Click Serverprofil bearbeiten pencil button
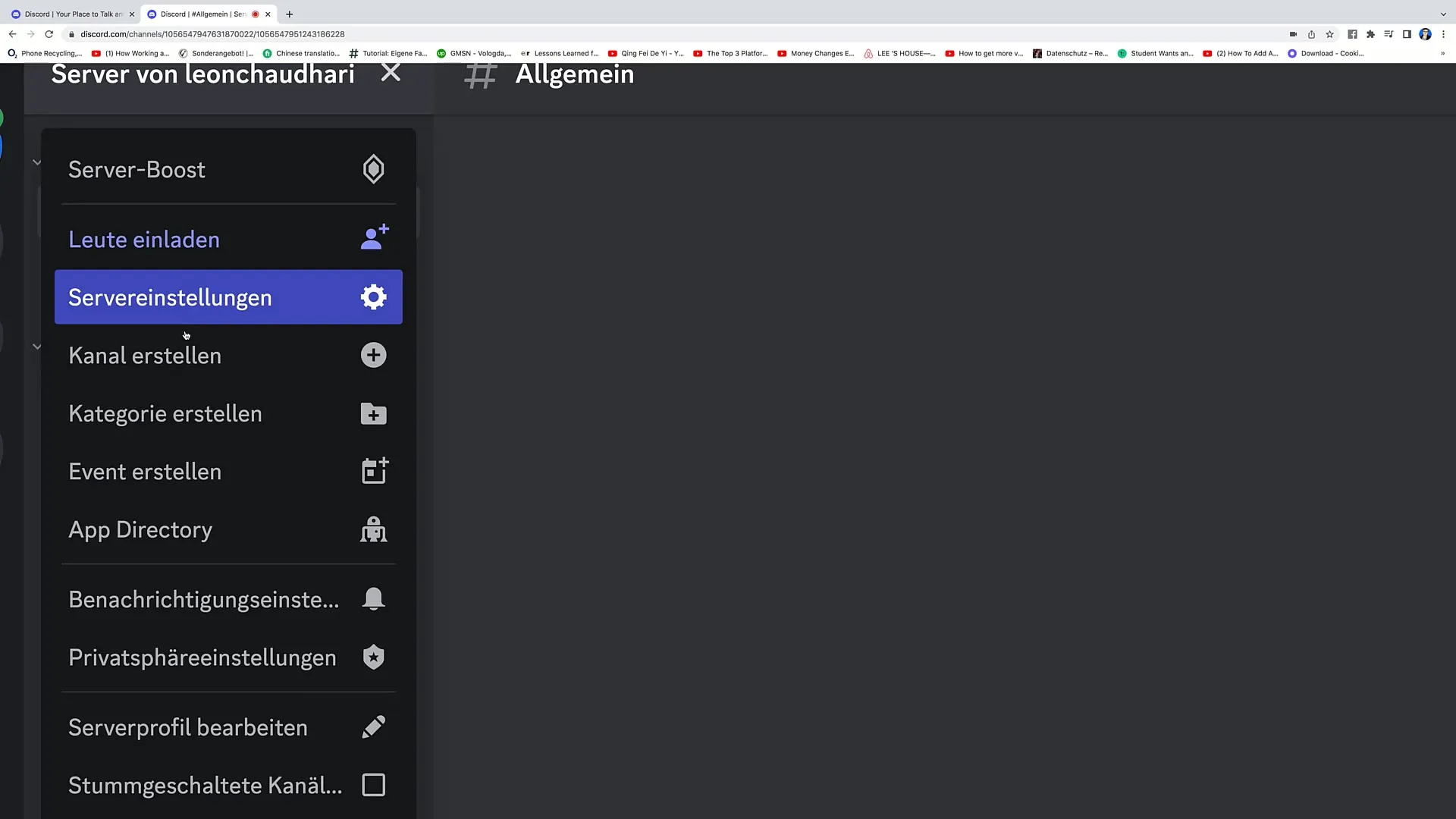This screenshot has width=1456, height=819. [374, 727]
